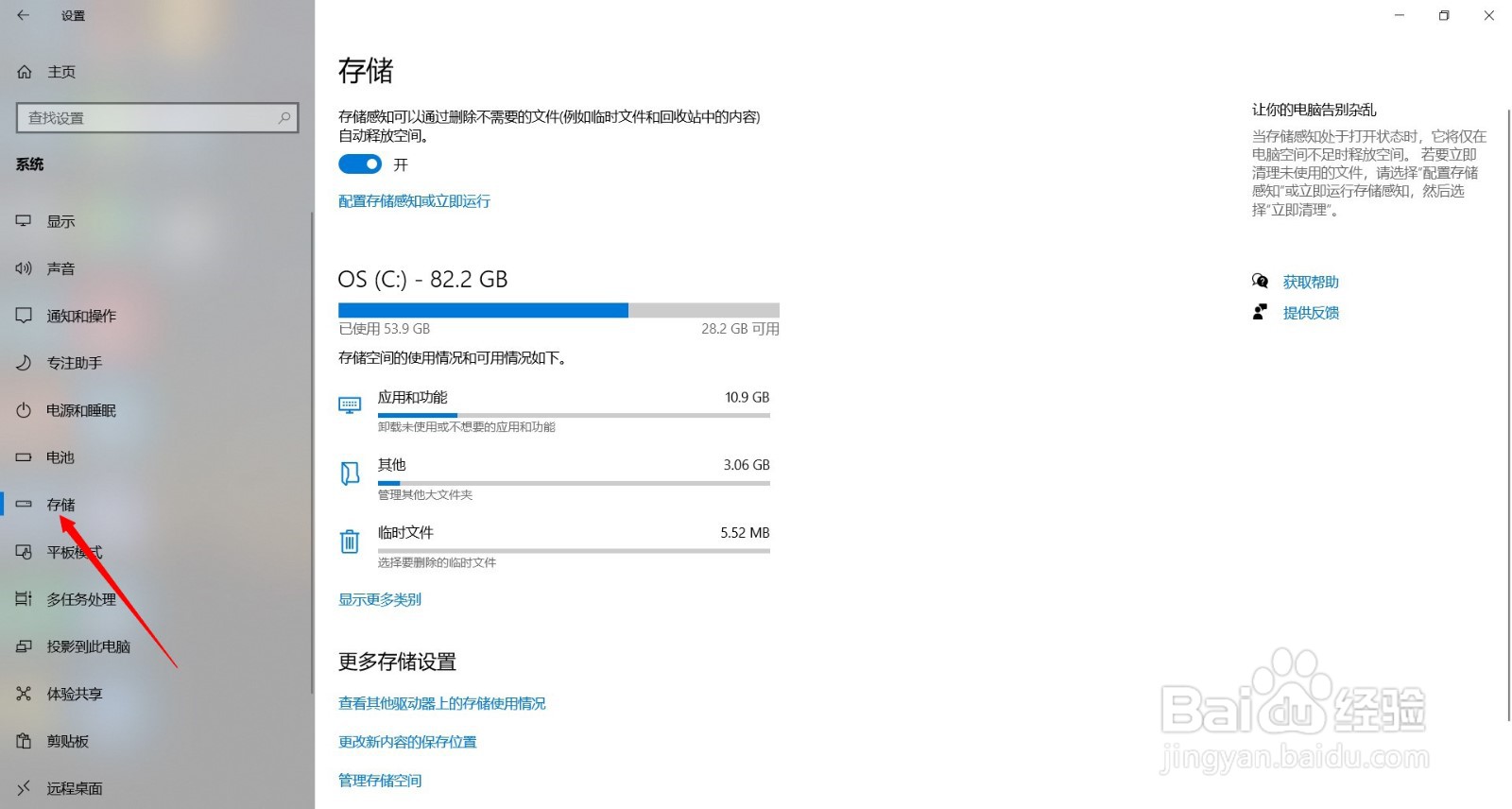Click the power icon beside 电源和睡眠

point(24,410)
